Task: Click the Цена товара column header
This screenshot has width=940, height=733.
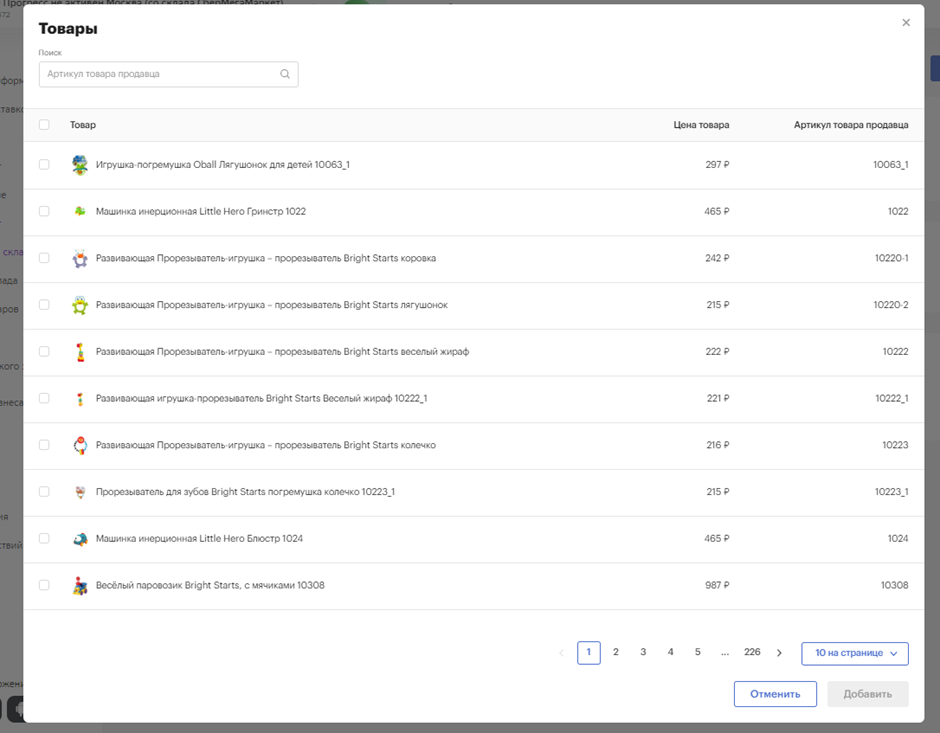Action: tap(701, 125)
